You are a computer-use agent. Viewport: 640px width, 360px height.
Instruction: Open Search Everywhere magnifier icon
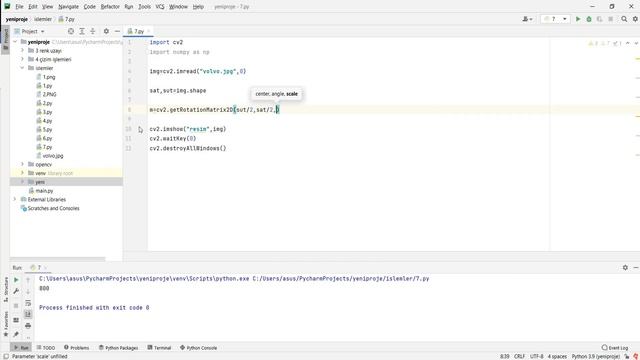point(624,19)
